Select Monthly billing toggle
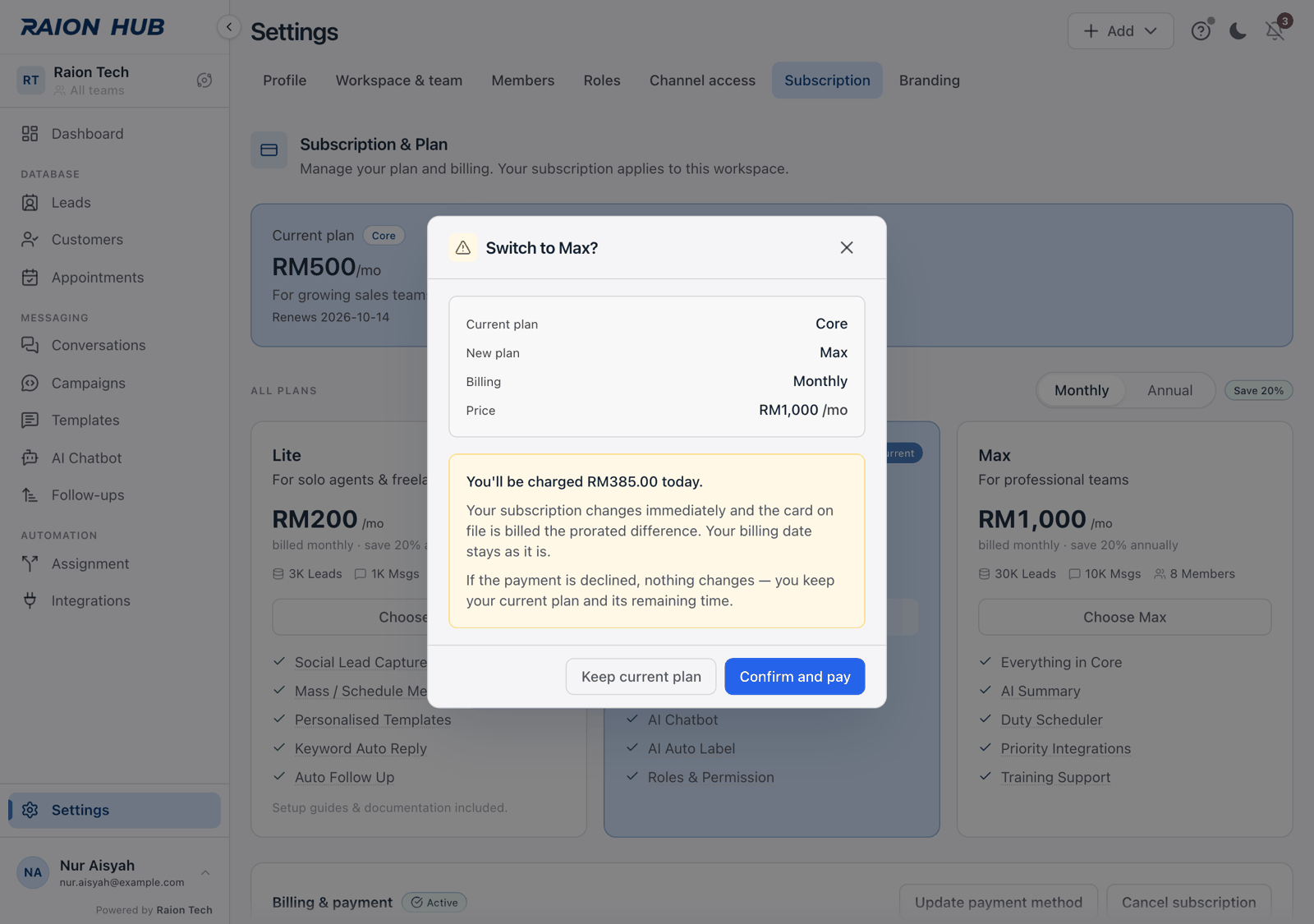The width and height of the screenshot is (1314, 924). point(1082,391)
